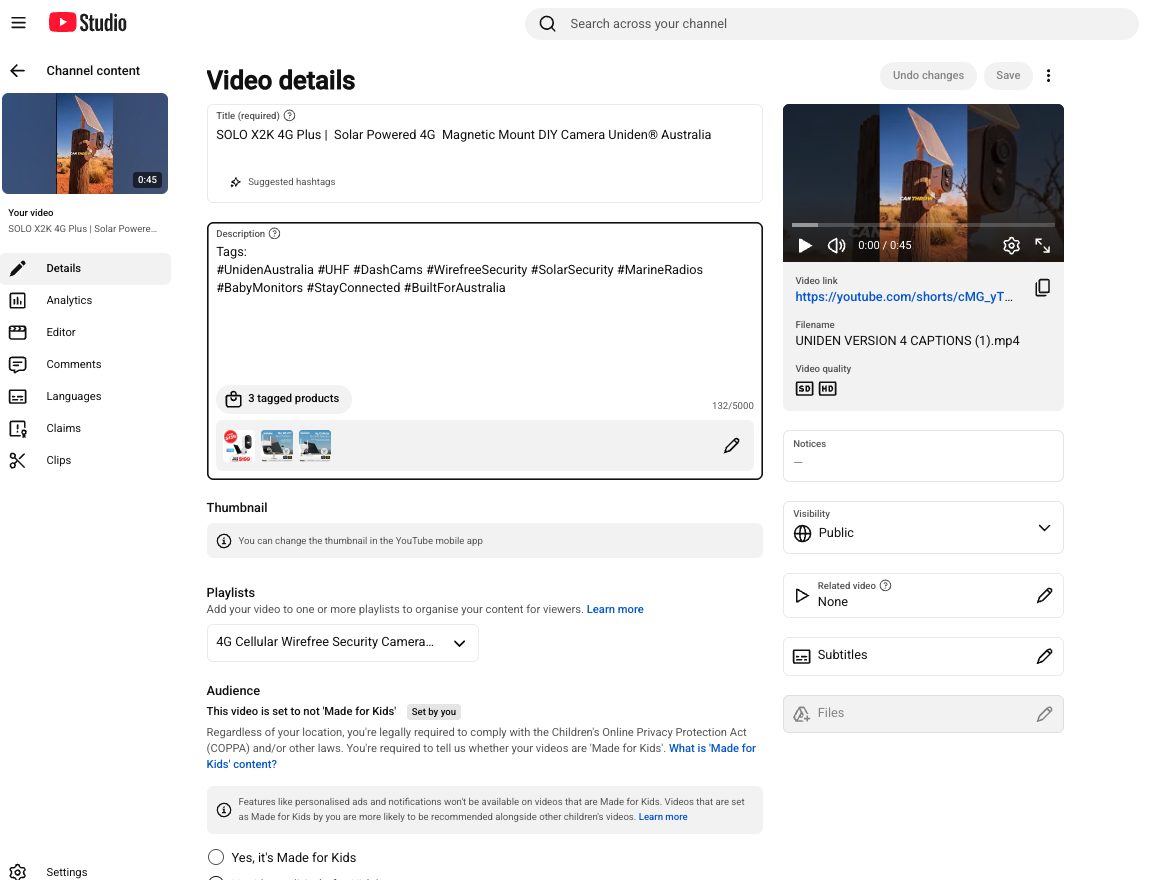
Task: Click the 3 tagged products chip
Action: 284,398
